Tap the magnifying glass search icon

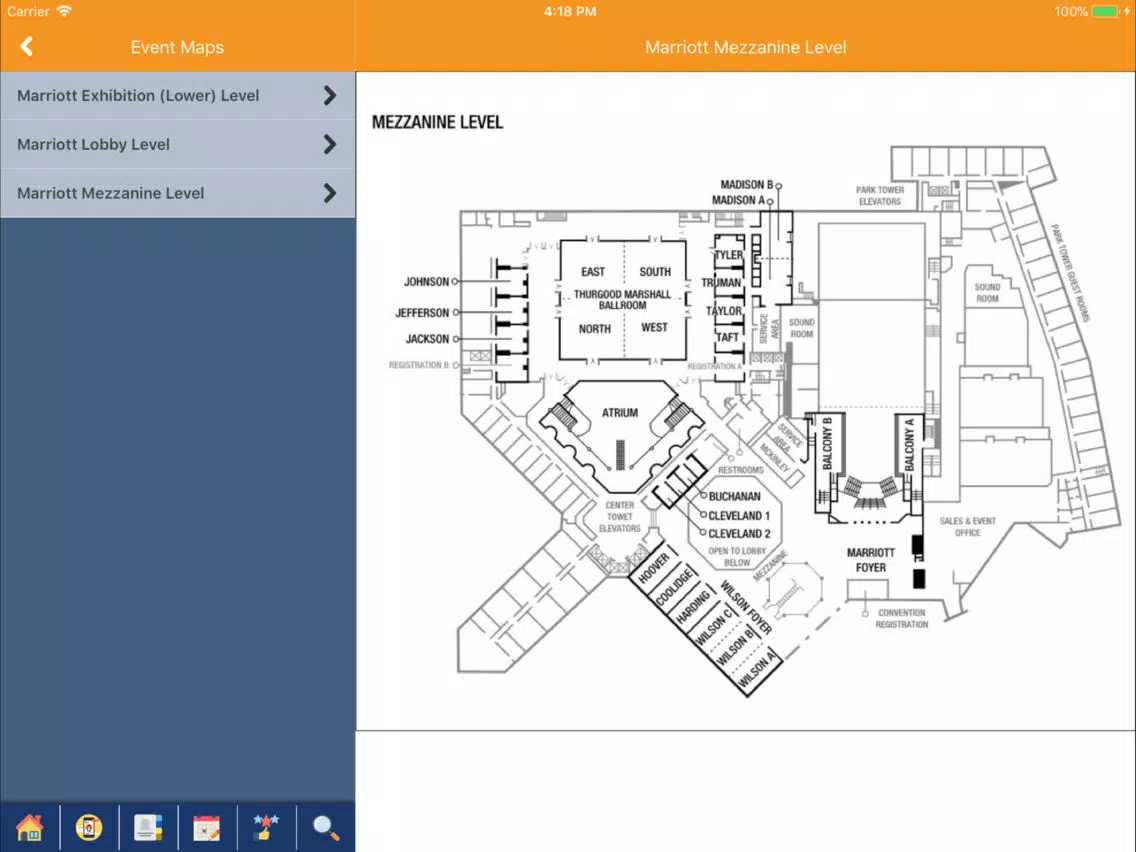(x=325, y=827)
